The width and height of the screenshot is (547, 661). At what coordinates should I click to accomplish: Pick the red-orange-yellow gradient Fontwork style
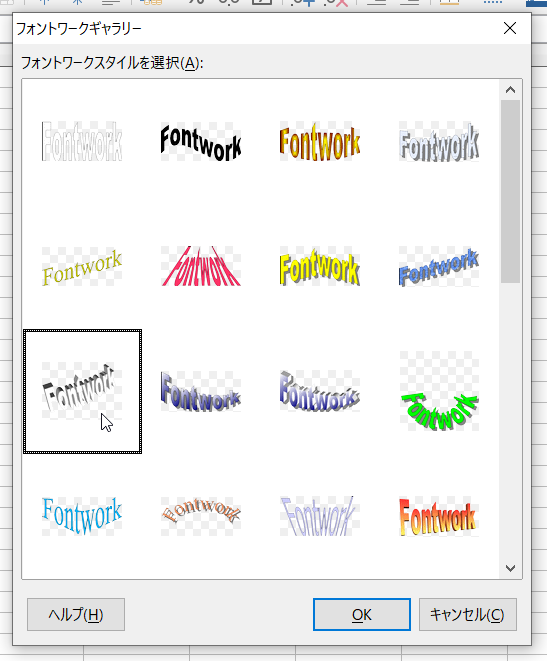point(439,516)
